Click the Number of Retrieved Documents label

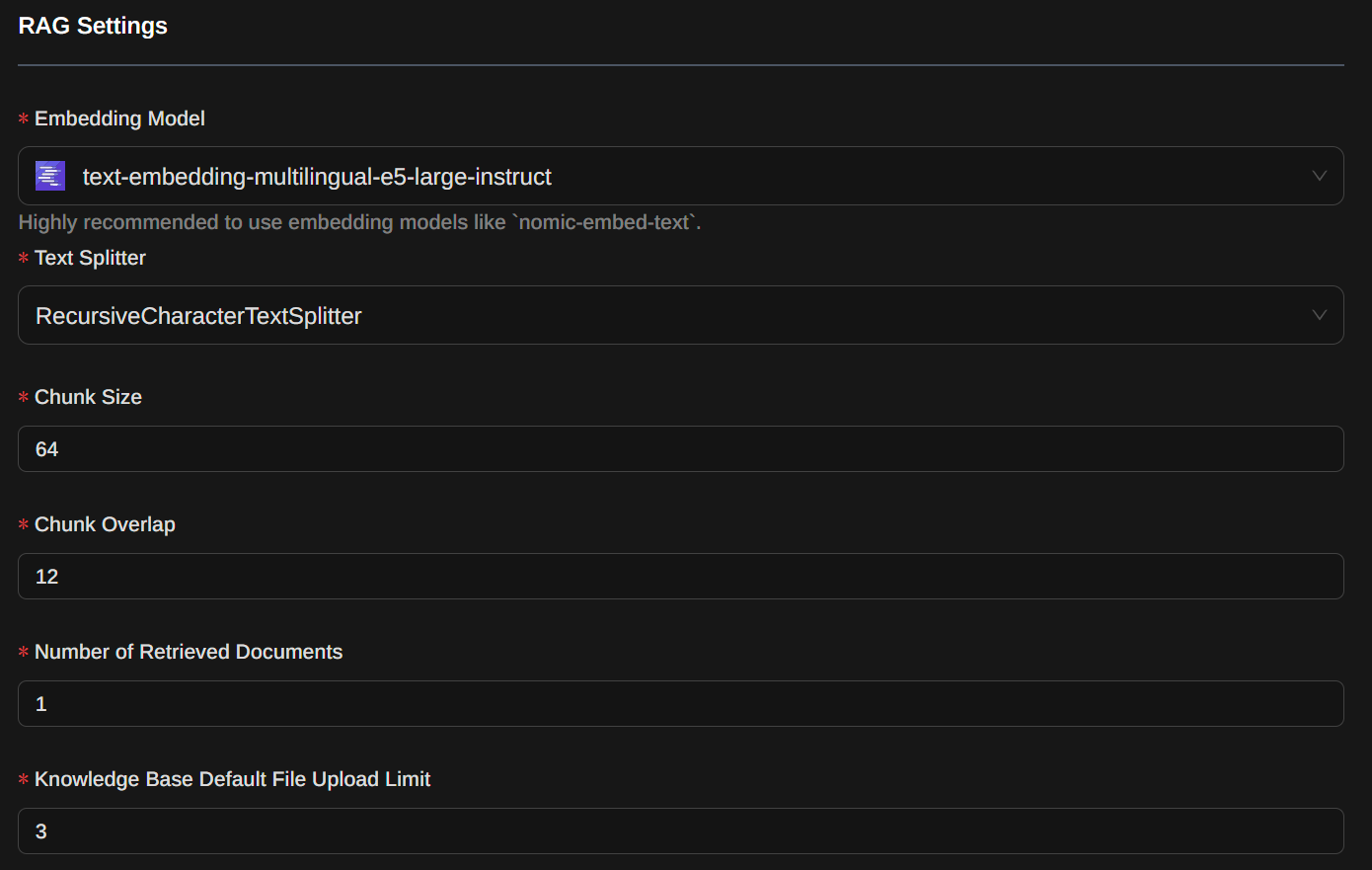coord(189,652)
